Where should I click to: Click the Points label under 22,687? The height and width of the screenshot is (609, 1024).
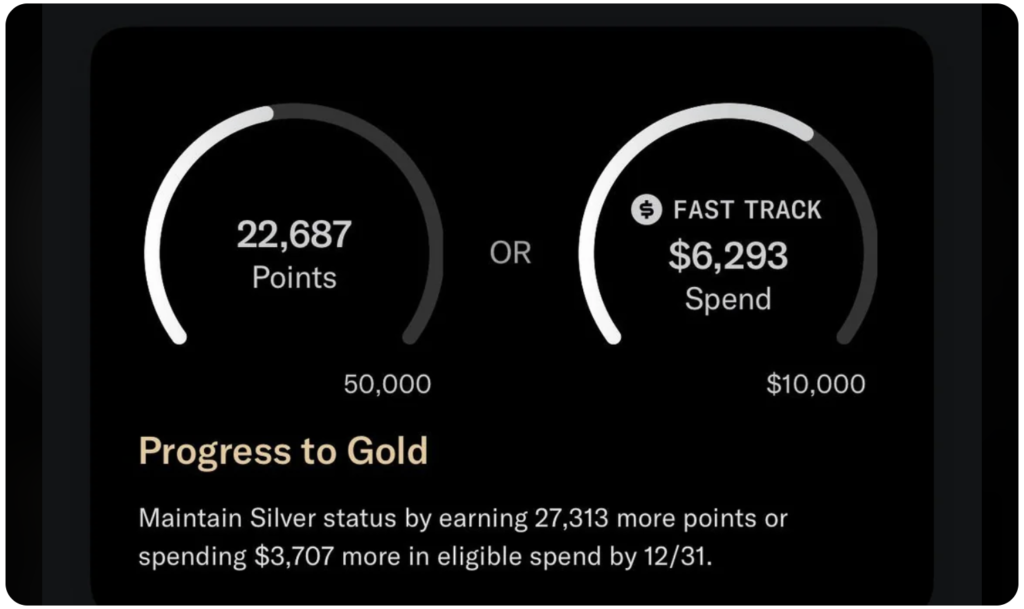[294, 277]
